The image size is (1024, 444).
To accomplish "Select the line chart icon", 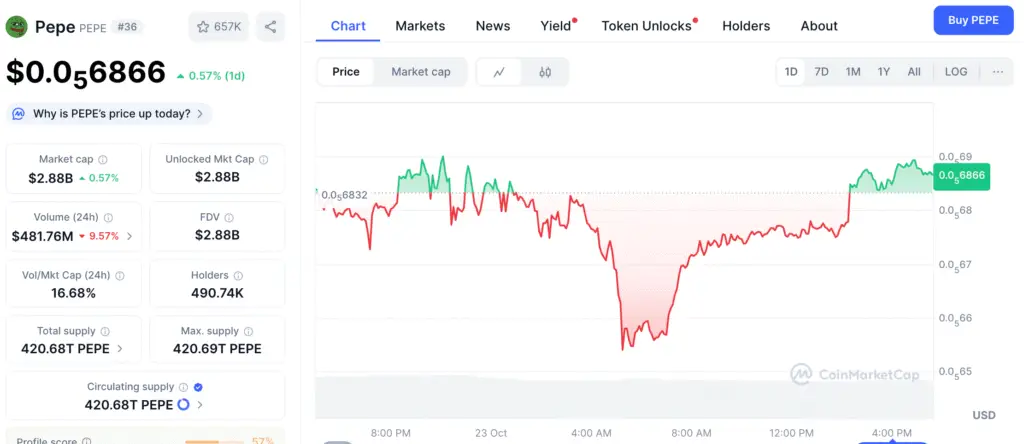I will click(x=499, y=72).
